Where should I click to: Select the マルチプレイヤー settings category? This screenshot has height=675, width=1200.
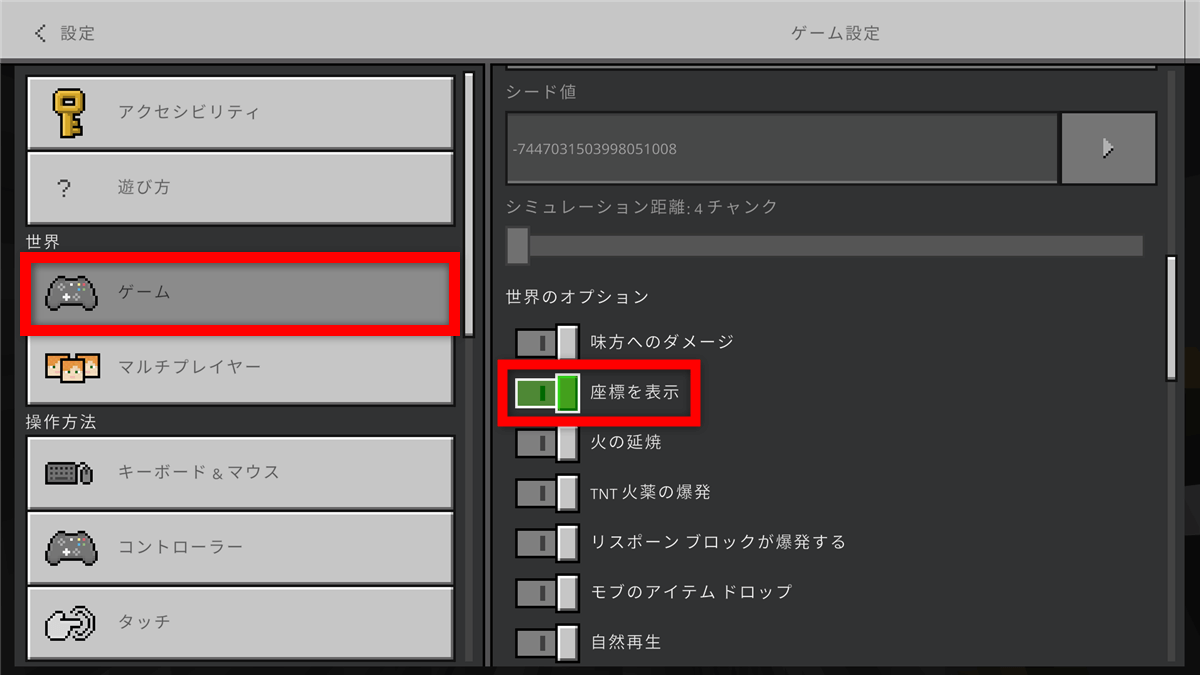tap(240, 367)
